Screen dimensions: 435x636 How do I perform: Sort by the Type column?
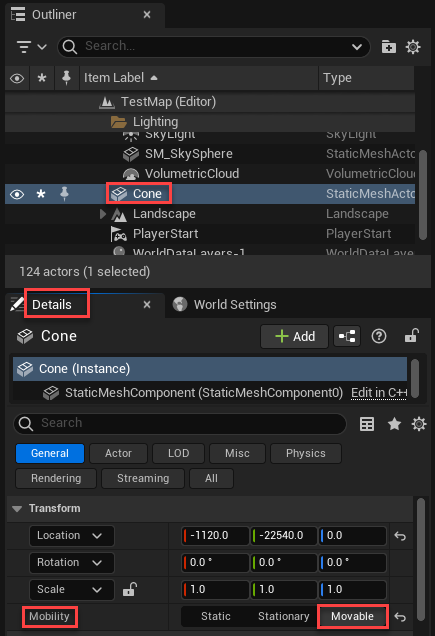point(366,78)
